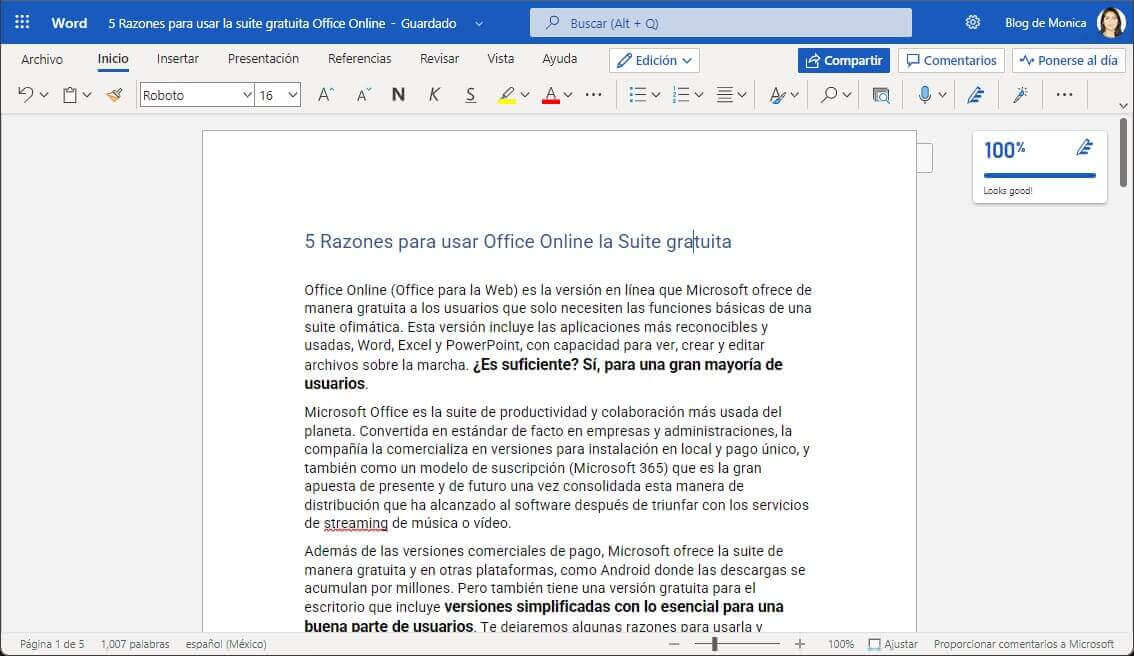
Task: Open the numbered list options chevron
Action: pos(698,94)
